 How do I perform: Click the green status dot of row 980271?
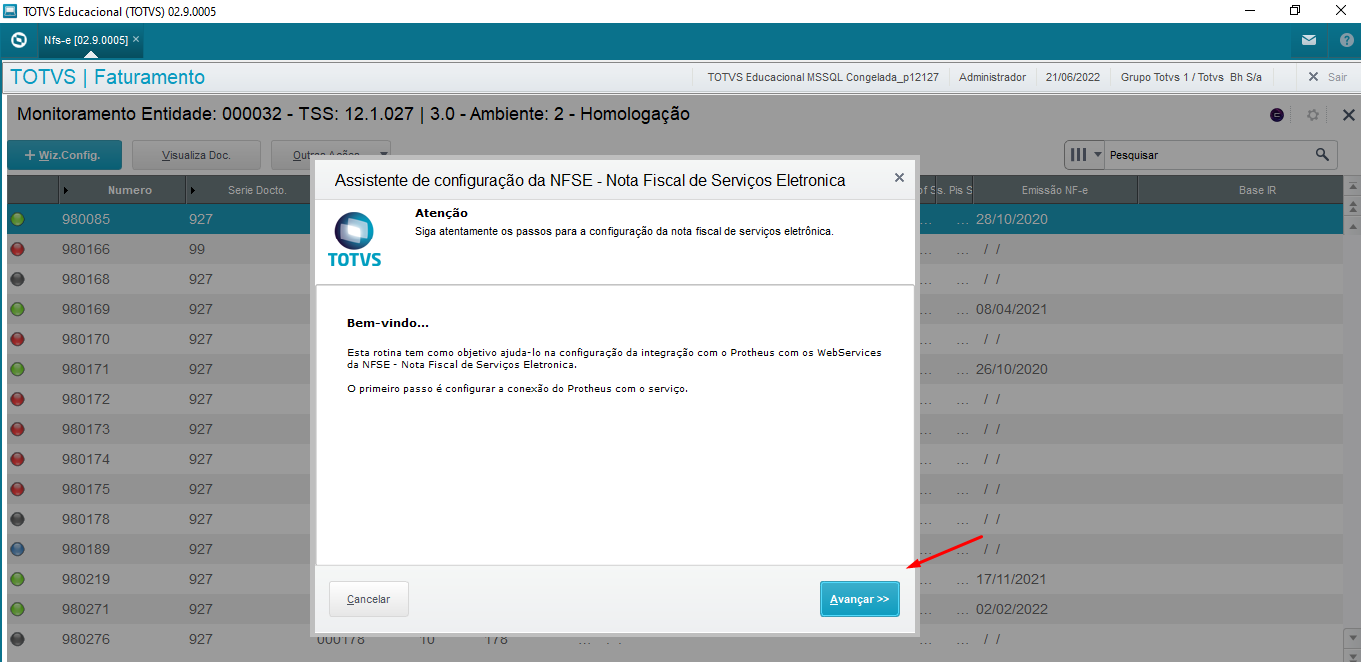[x=17, y=609]
